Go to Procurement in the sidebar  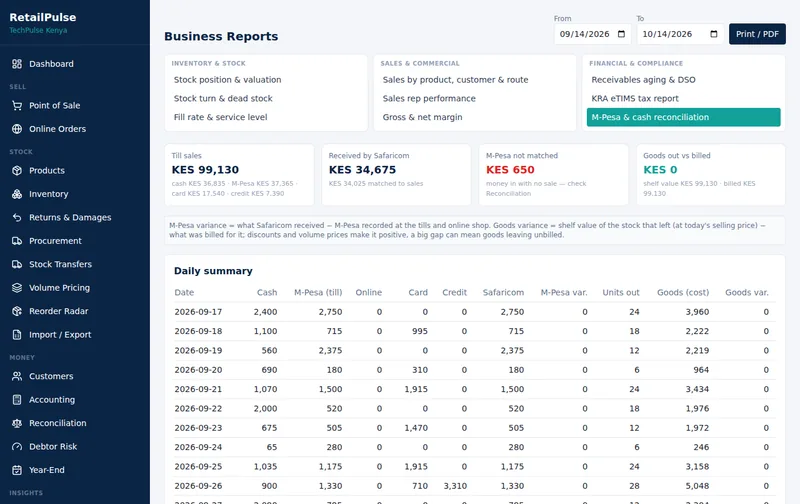point(75,241)
